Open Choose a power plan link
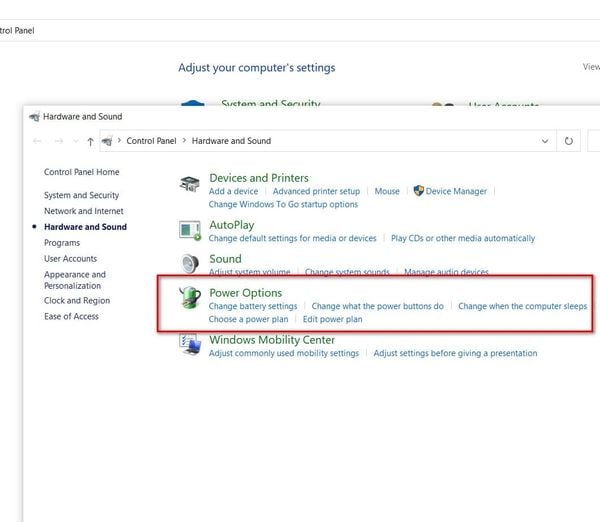This screenshot has width=600, height=522. point(248,319)
